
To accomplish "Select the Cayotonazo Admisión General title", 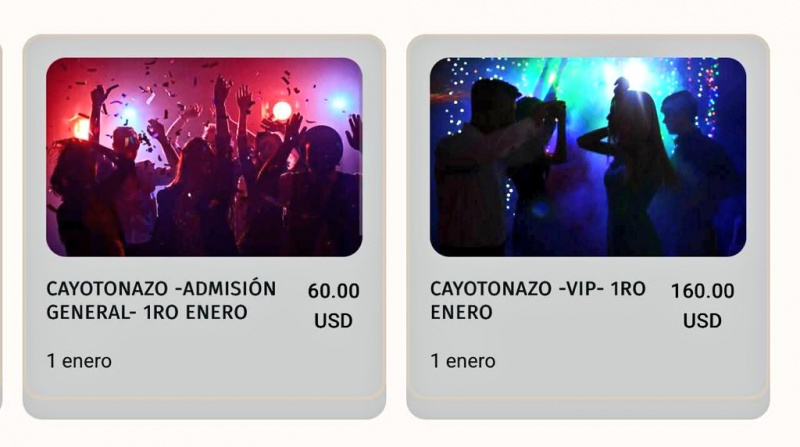I will (161, 301).
